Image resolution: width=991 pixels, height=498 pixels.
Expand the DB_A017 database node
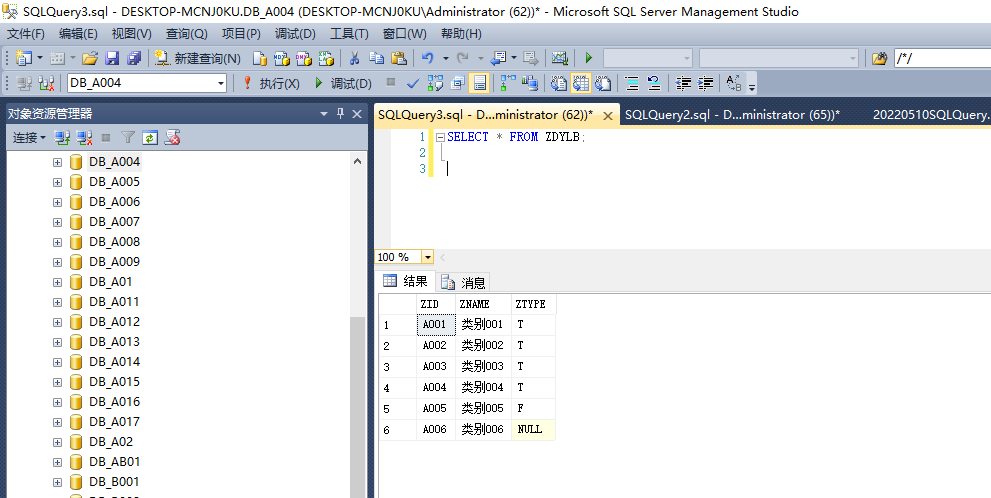point(58,422)
